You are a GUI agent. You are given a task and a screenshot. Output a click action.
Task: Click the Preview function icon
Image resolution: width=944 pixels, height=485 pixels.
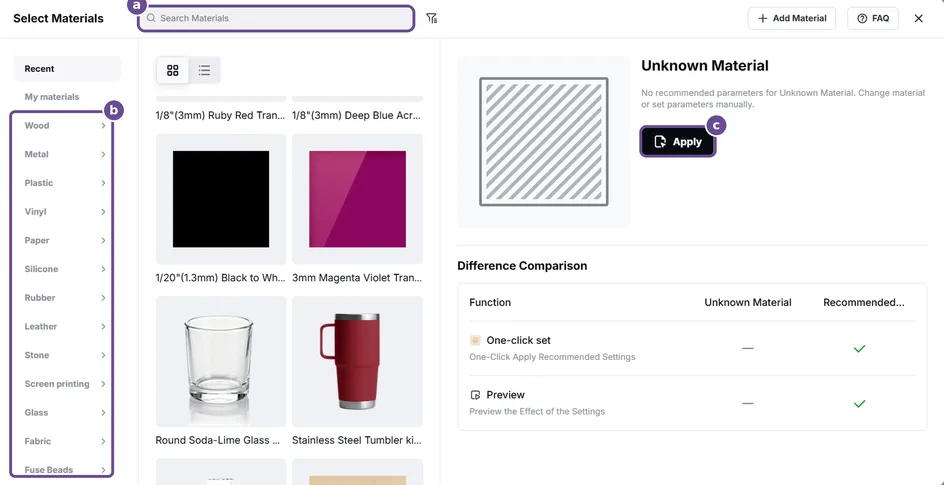(475, 395)
